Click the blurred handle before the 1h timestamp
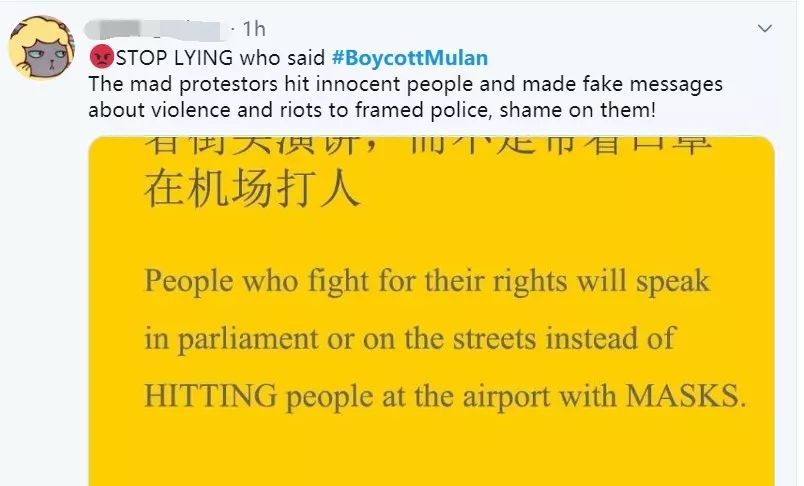The image size is (804, 486). (x=192, y=30)
